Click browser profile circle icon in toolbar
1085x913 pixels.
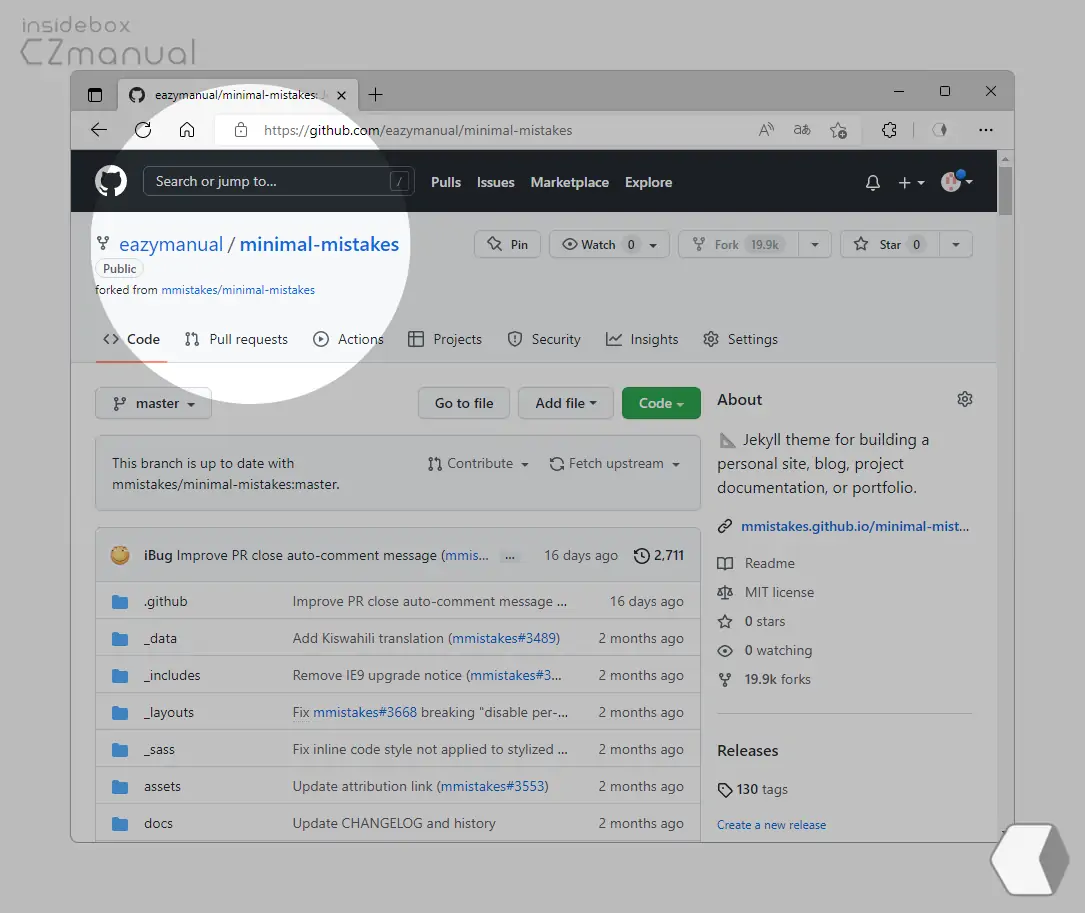pyautogui.click(x=939, y=130)
